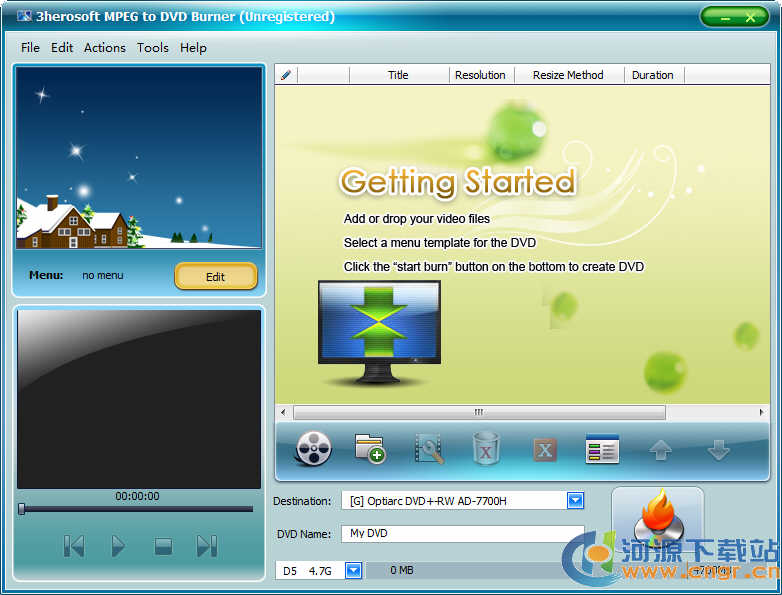This screenshot has height=595, width=782.
Task: Click the DVD Name text field
Action: click(x=462, y=534)
